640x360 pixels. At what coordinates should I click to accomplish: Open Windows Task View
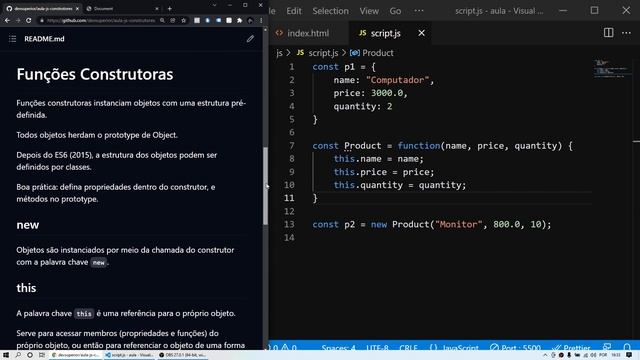(42, 355)
